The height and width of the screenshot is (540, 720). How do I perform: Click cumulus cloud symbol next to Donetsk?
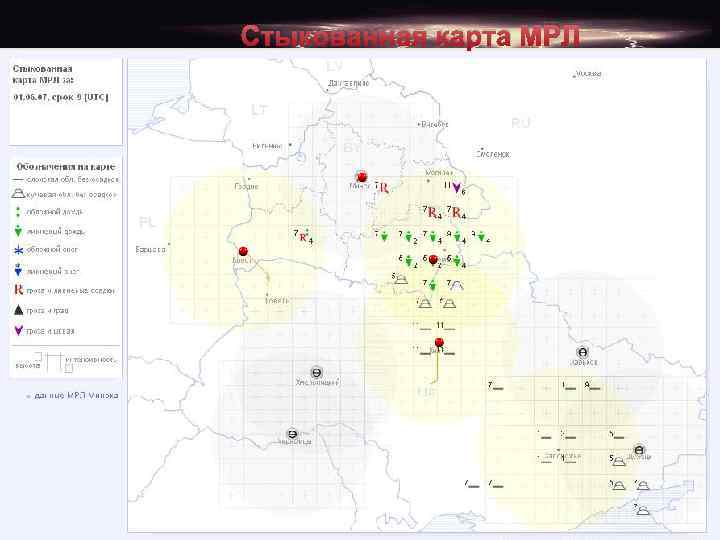[x=619, y=461]
